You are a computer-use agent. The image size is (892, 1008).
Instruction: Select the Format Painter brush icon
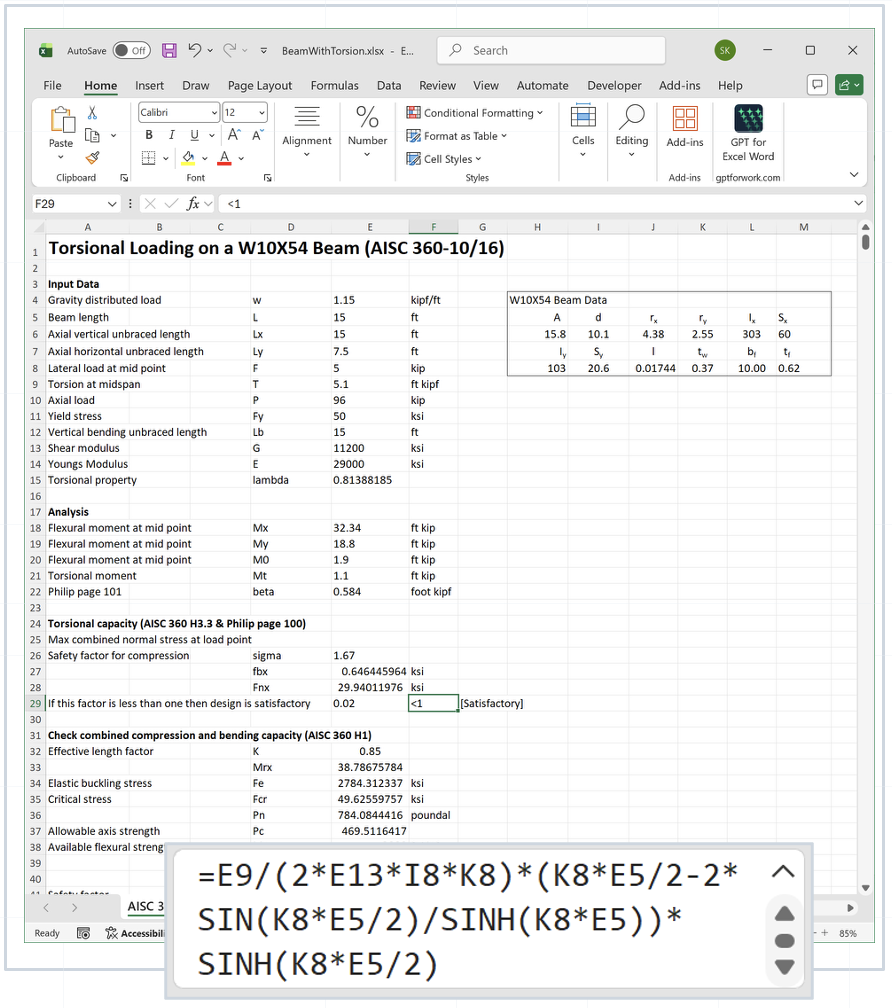[x=93, y=158]
